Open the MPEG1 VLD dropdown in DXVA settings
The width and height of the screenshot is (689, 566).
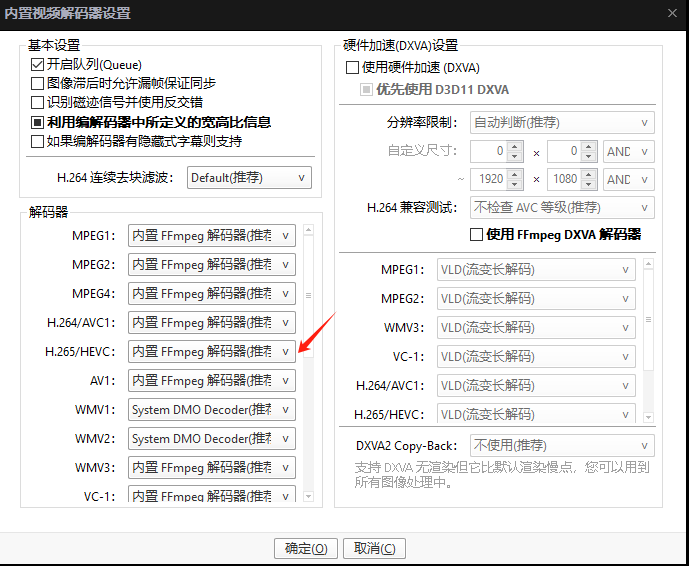(536, 269)
